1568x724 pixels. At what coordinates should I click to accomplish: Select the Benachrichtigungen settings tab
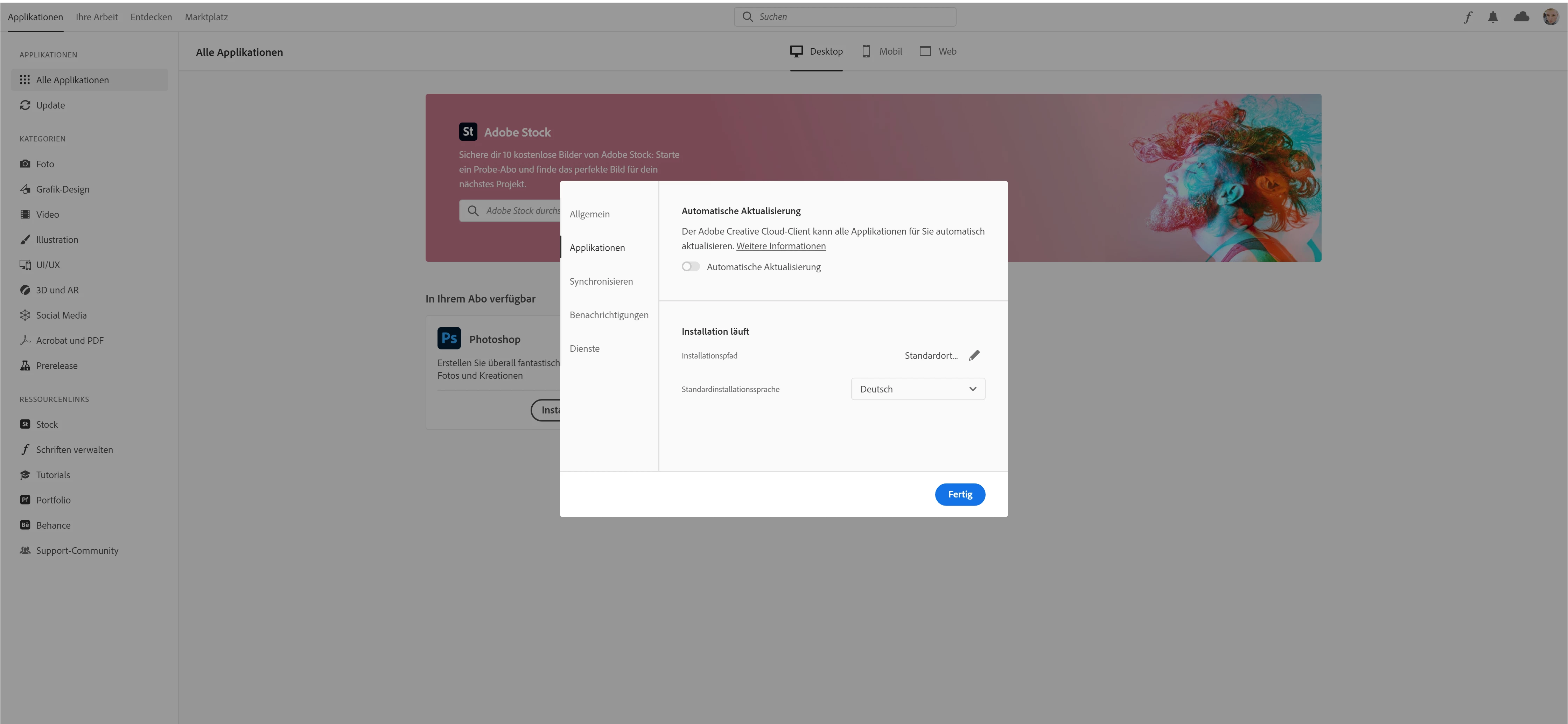(609, 315)
